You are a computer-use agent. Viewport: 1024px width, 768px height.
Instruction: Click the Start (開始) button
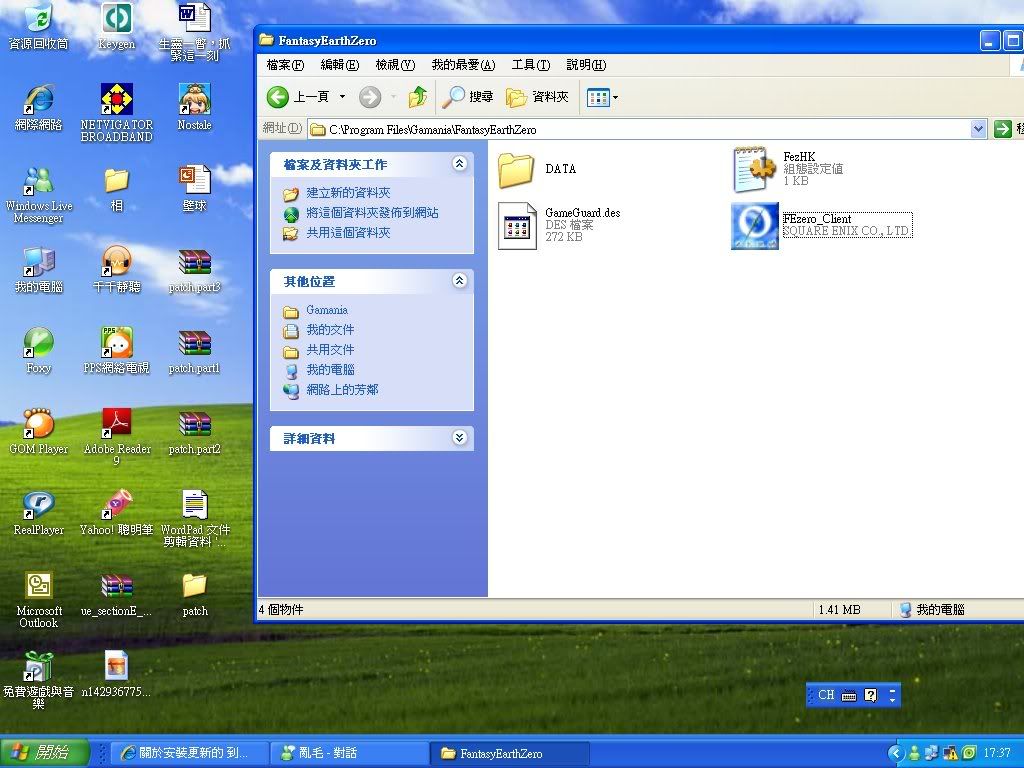44,752
